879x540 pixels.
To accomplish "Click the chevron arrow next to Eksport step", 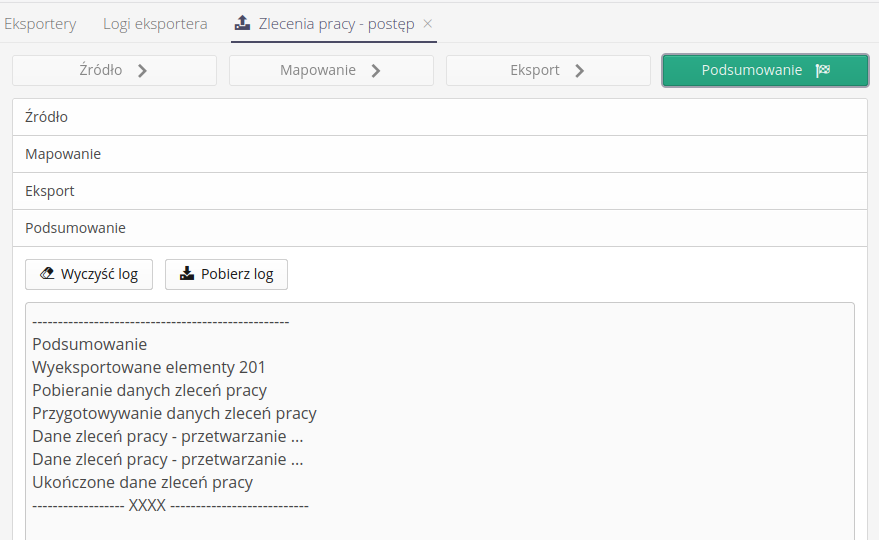I will 580,70.
